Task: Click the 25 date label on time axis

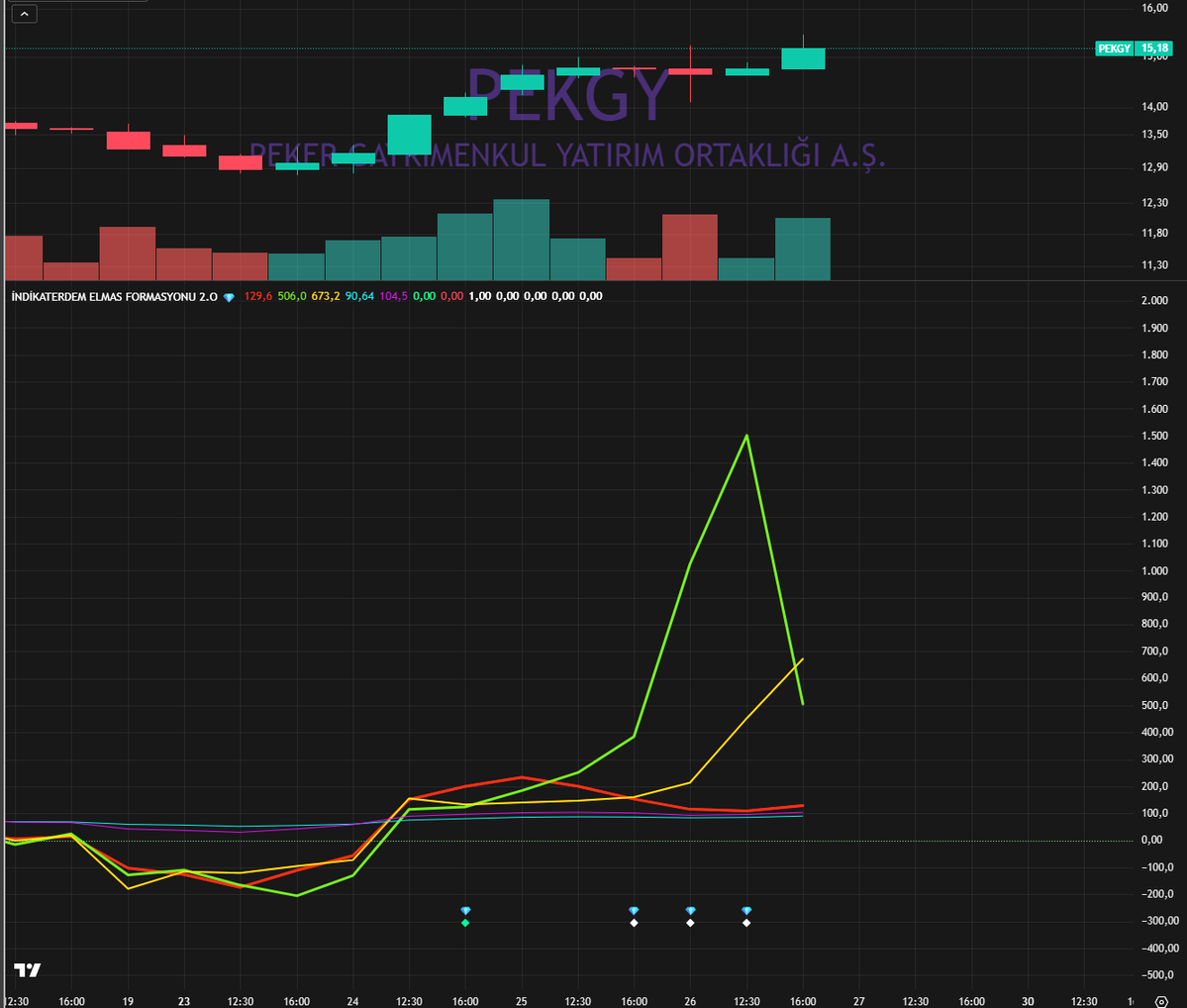Action: pos(522,1001)
